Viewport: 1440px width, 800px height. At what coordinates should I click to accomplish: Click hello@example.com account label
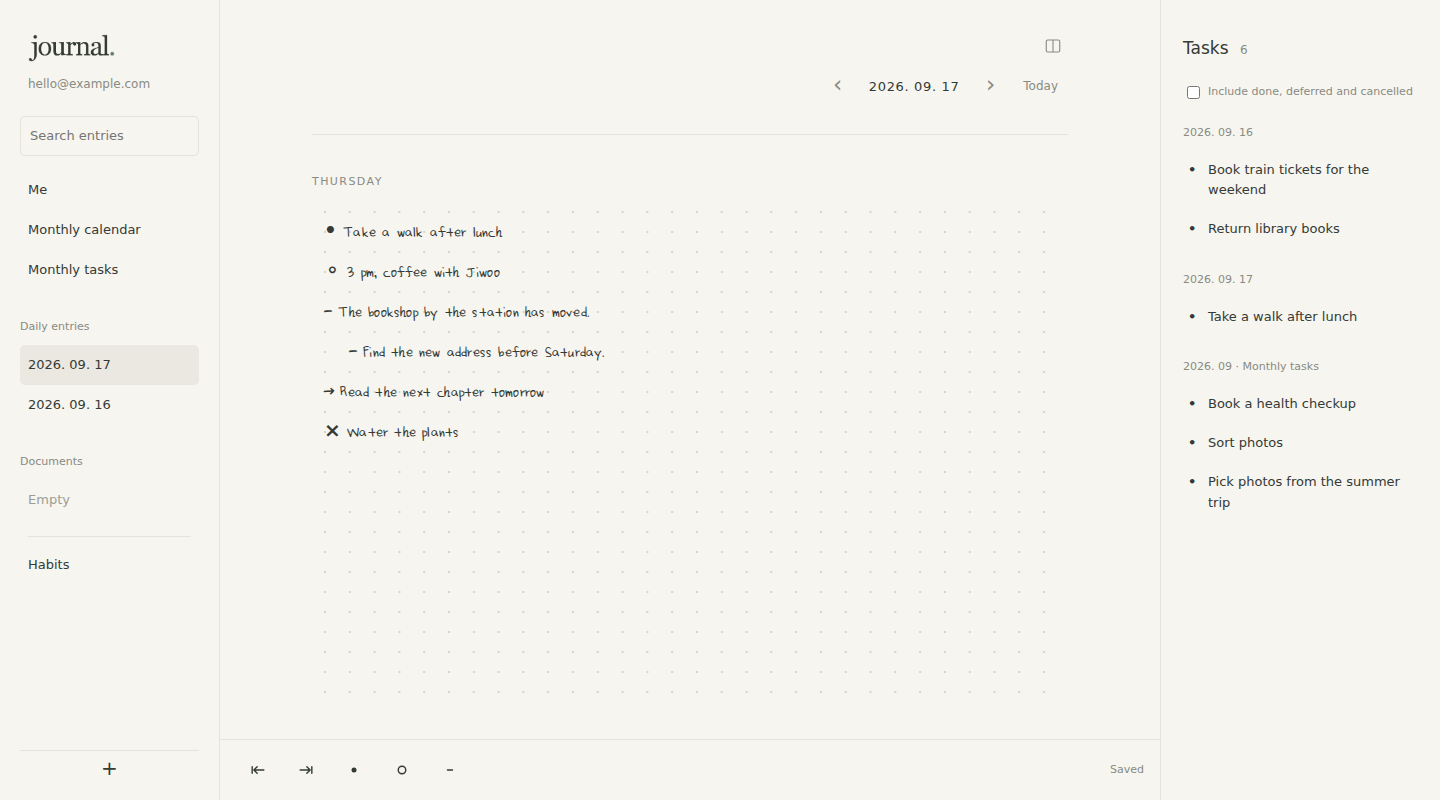[x=89, y=84]
